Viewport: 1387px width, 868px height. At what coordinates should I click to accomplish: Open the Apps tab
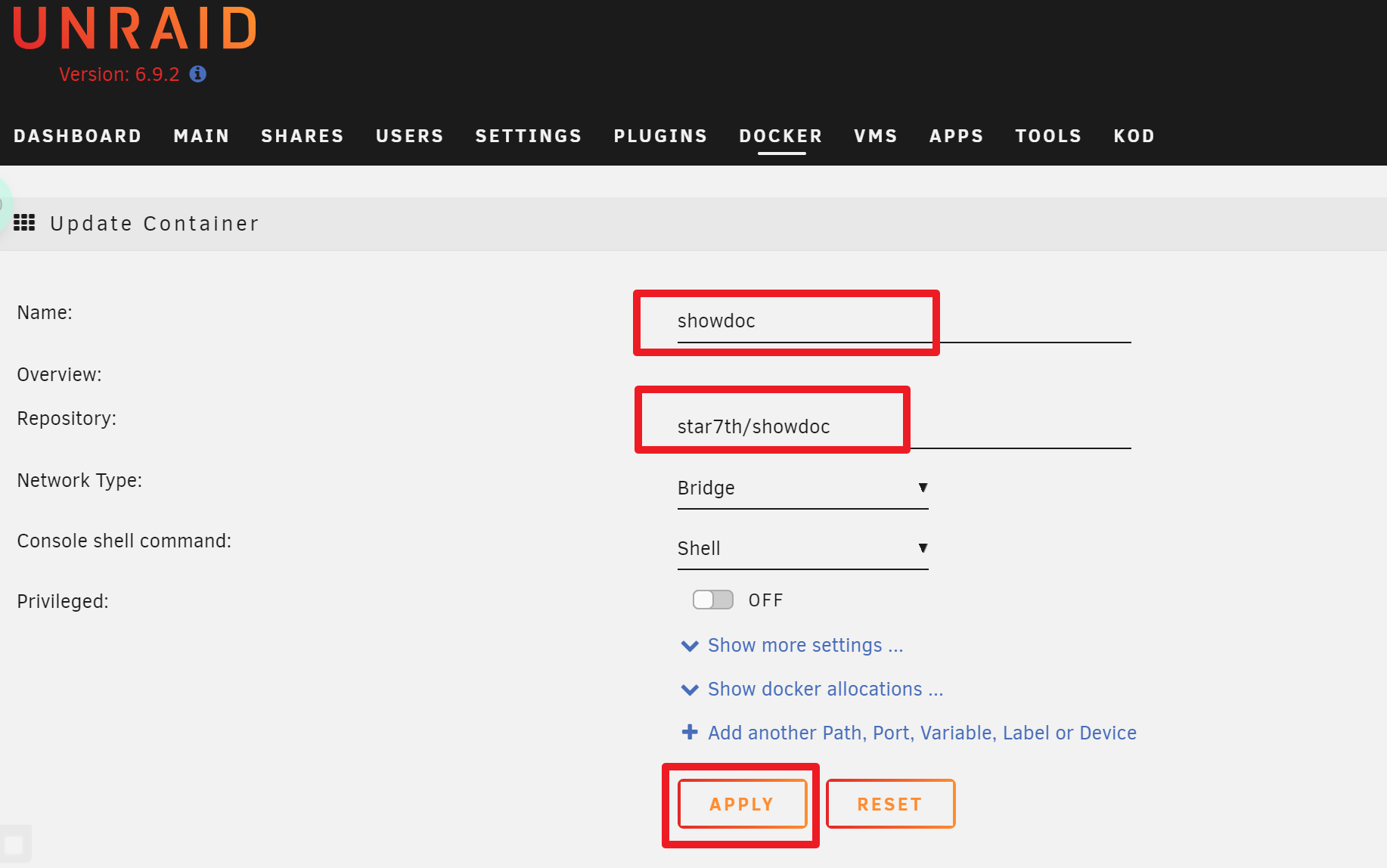click(957, 136)
